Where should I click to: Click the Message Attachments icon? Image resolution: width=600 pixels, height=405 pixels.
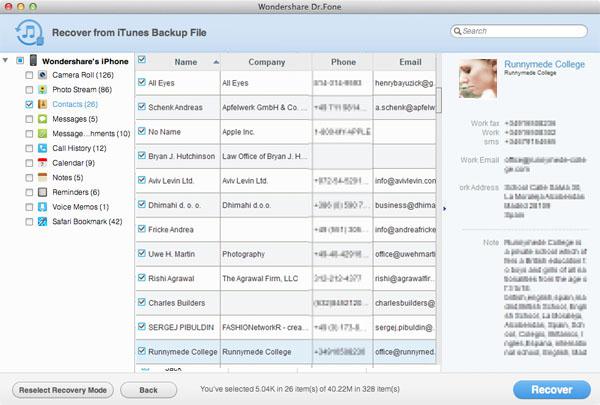(42, 134)
